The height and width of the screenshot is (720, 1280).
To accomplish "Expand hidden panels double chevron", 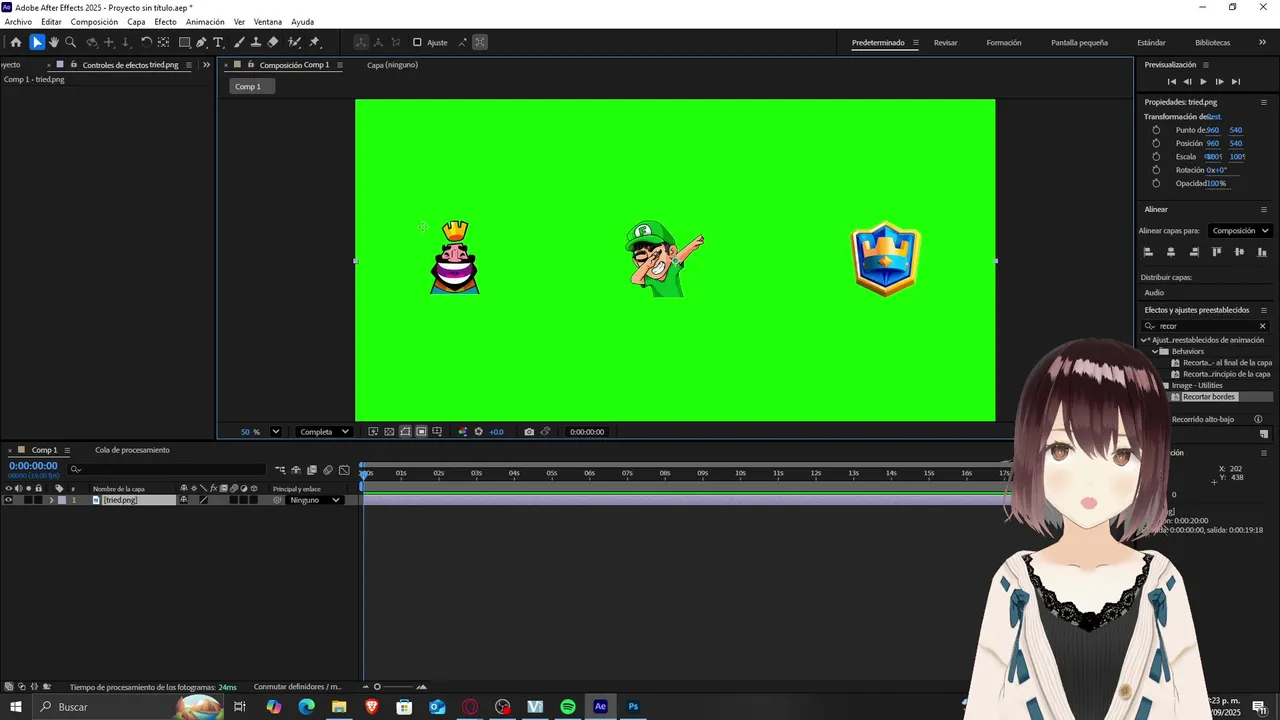I will pyautogui.click(x=206, y=65).
